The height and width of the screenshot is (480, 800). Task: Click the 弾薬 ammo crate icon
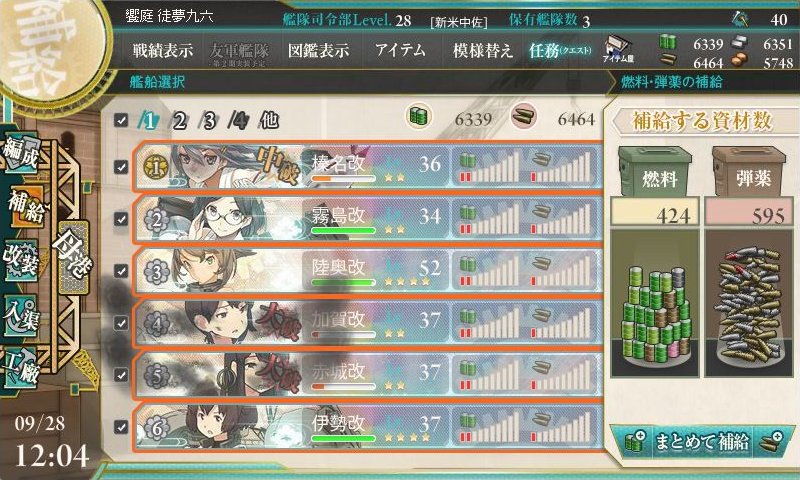coord(749,171)
